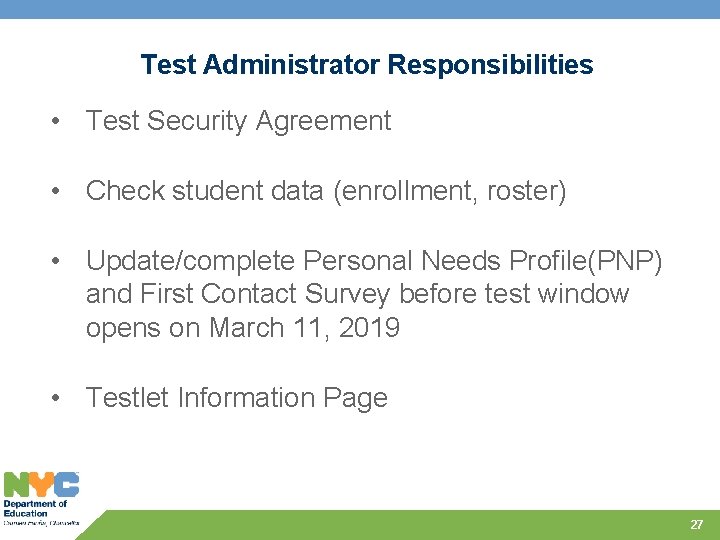Click the NYC logo
This screenshot has width=720, height=540.
point(41,484)
